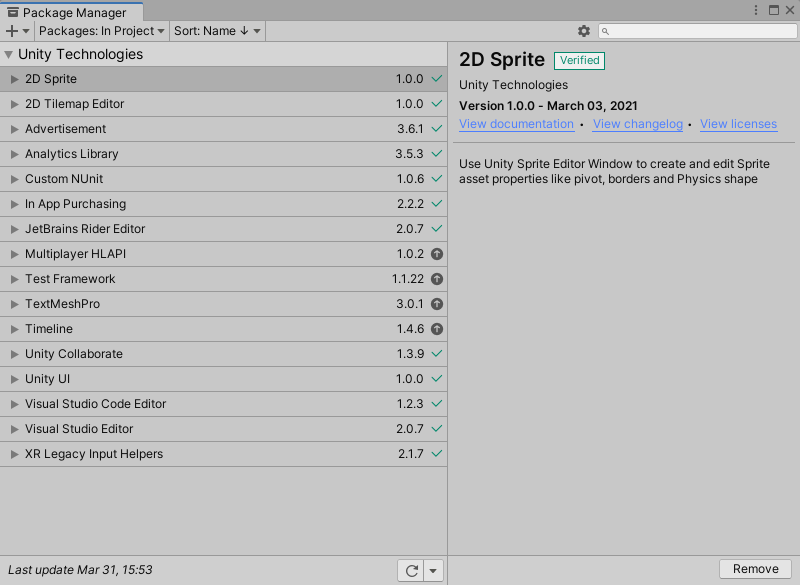Screen dimensions: 800x585
Task: Select the Visual Studio Code Editor package
Action: [223, 404]
